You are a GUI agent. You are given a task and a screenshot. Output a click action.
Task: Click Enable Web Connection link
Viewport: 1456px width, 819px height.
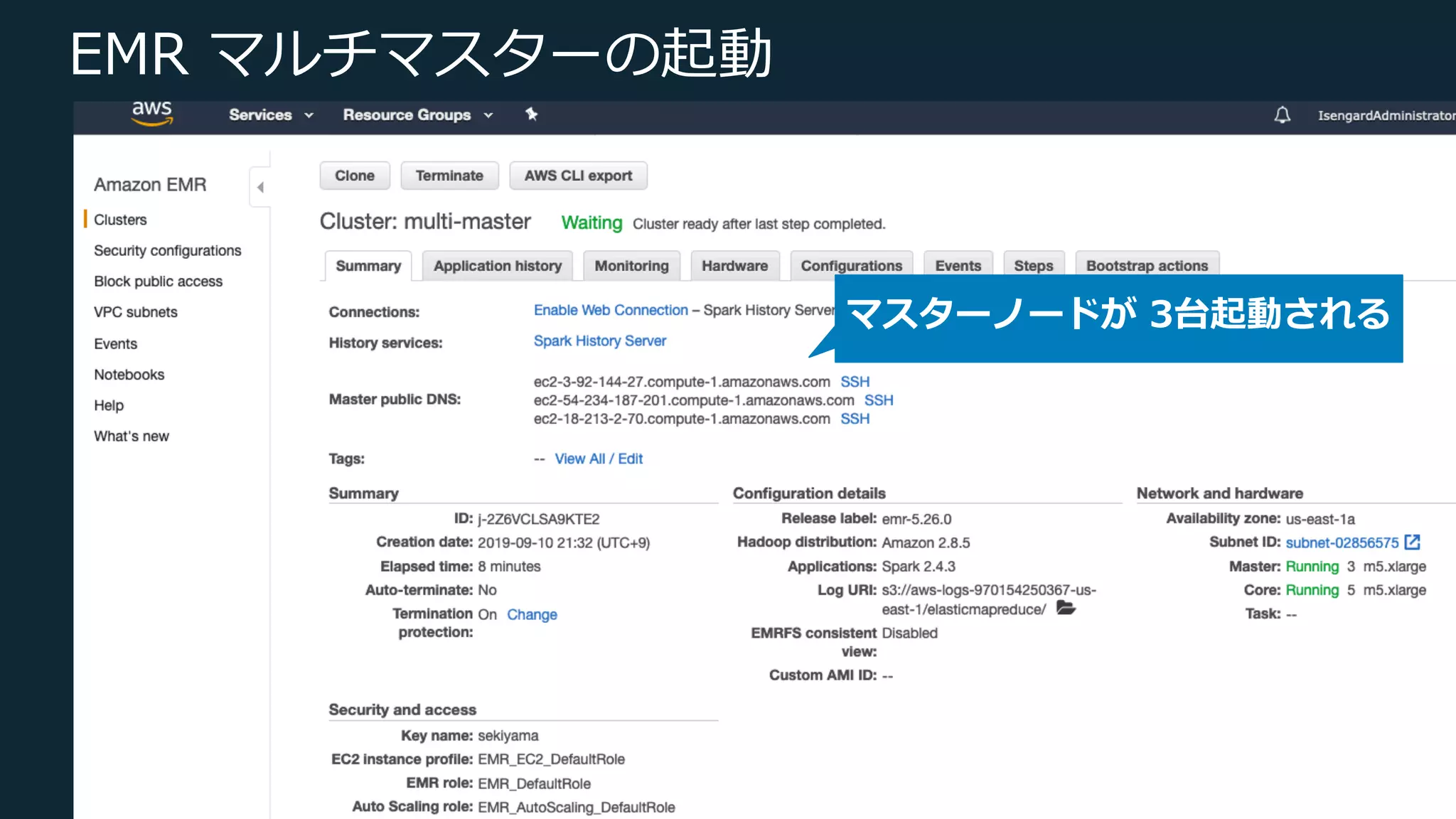[x=611, y=311]
